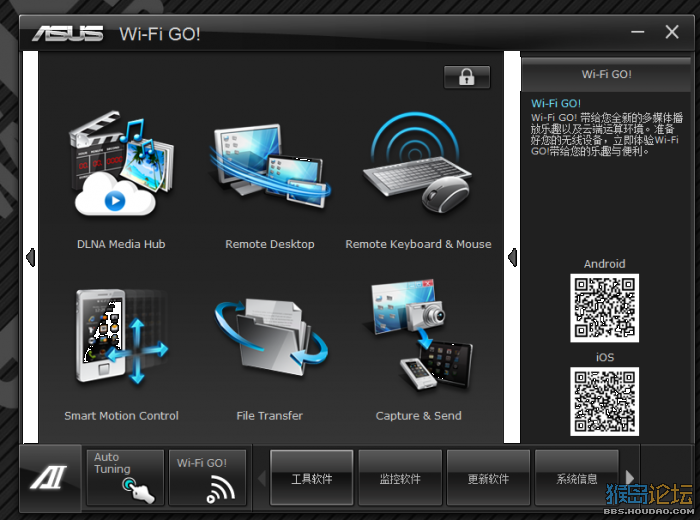The image size is (700, 520).
Task: Click the Wi-Fi GO! info panel header
Action: 606,74
